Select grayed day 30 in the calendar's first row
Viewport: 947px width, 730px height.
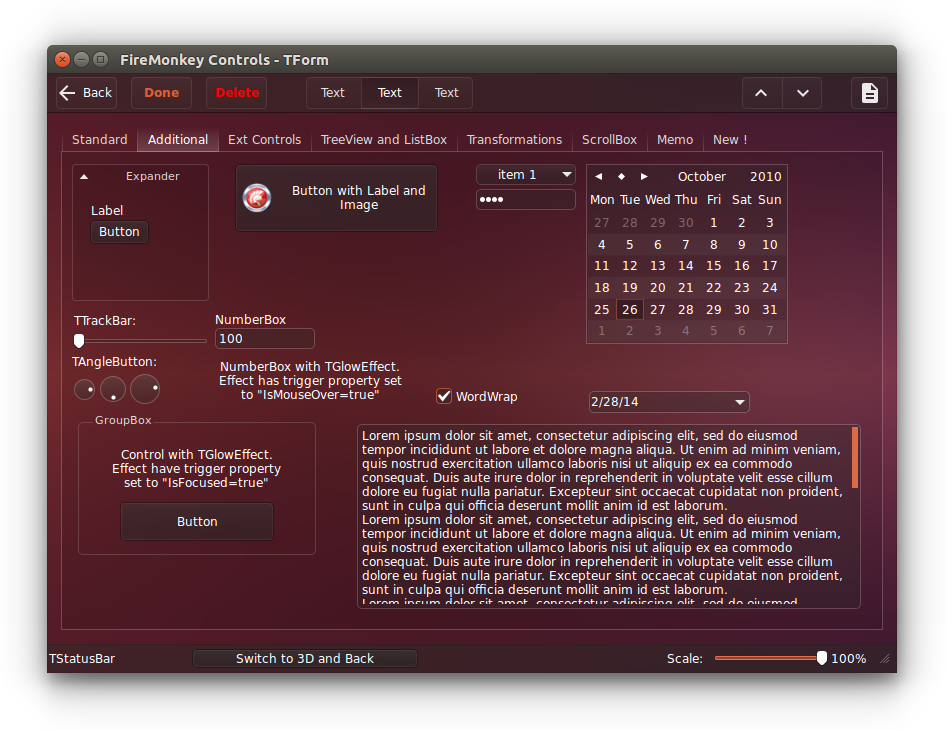click(685, 223)
